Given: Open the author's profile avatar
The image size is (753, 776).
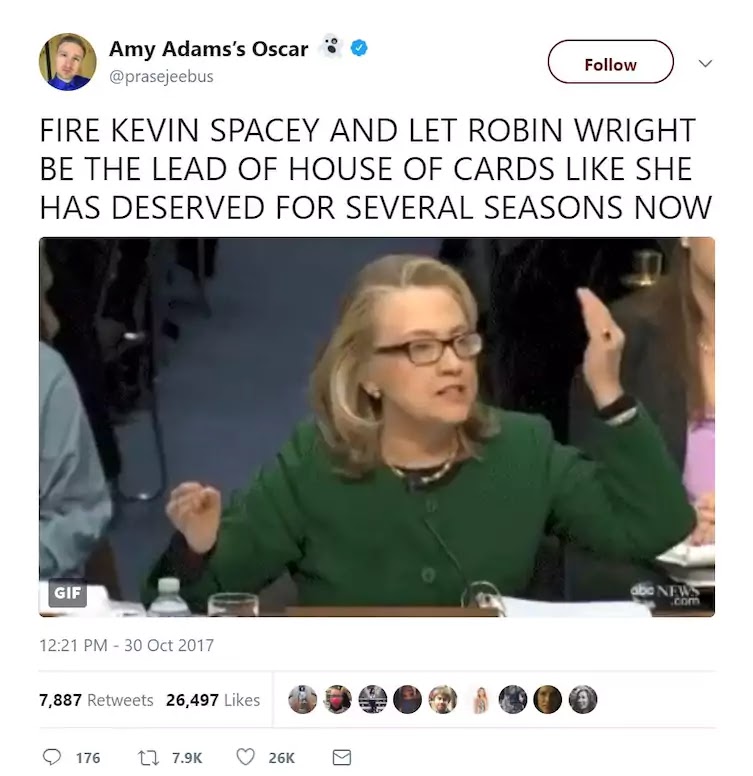Looking at the screenshot, I should click(x=67, y=61).
